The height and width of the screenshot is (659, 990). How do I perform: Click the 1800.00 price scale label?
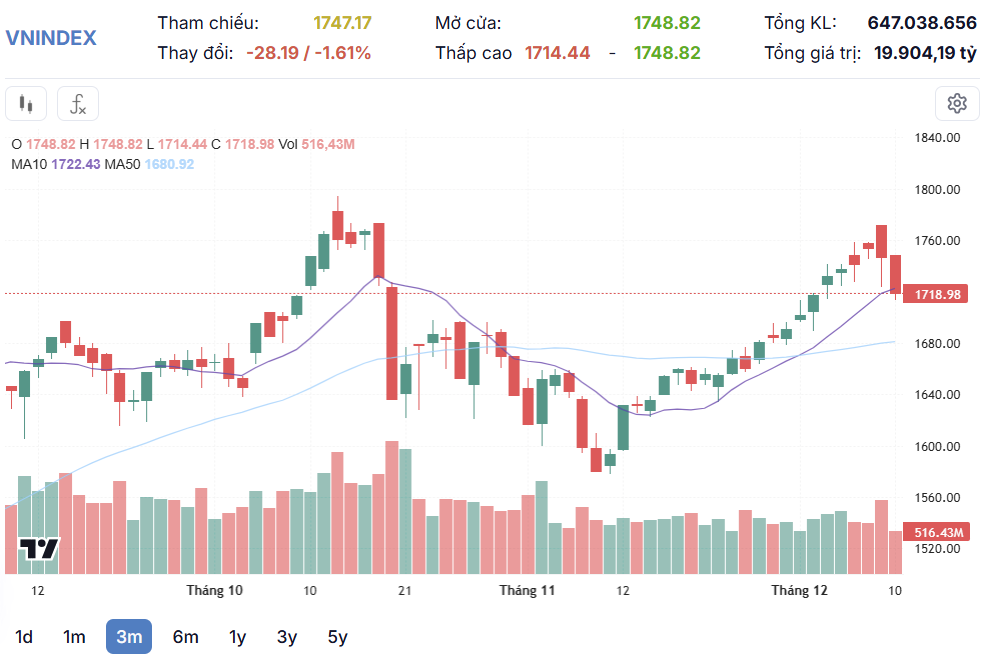coord(937,190)
